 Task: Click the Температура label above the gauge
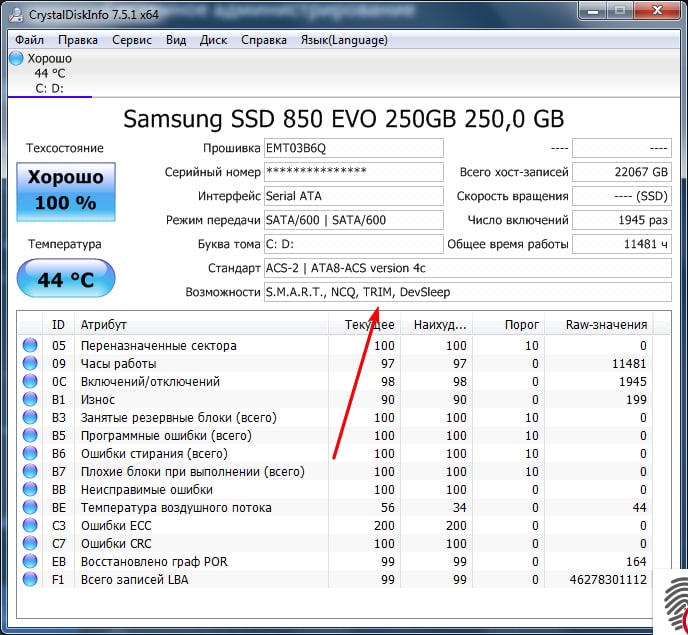point(65,244)
